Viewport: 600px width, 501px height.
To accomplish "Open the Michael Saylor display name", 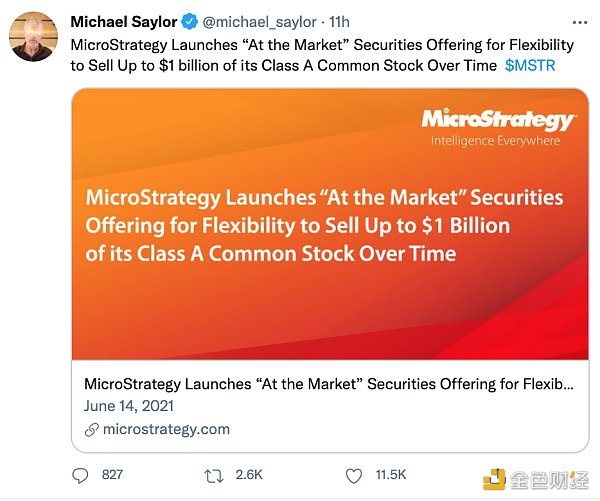I will pos(125,22).
